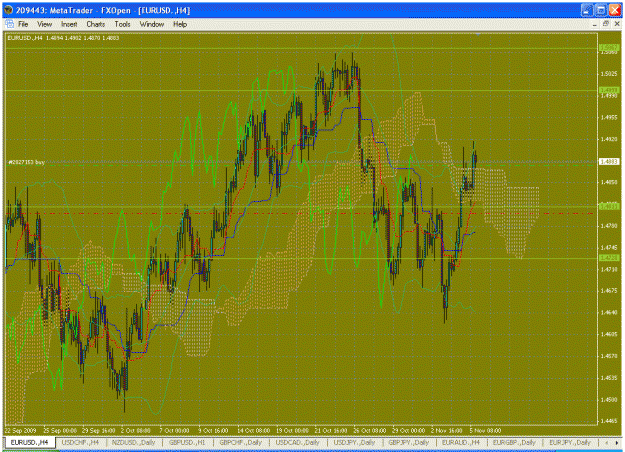
Task: Switch to the EURGBP.,Daily chart tab
Action: [514, 442]
